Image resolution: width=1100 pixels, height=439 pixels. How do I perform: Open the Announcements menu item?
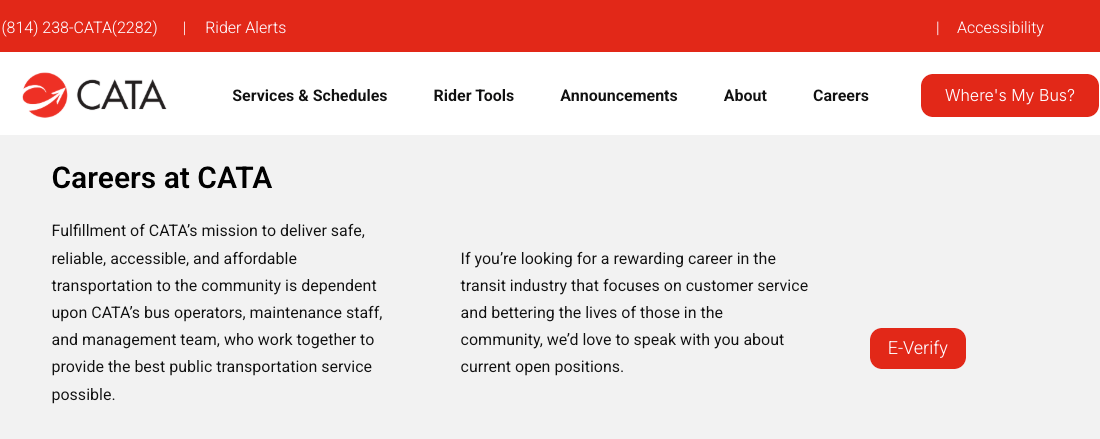pyautogui.click(x=619, y=95)
